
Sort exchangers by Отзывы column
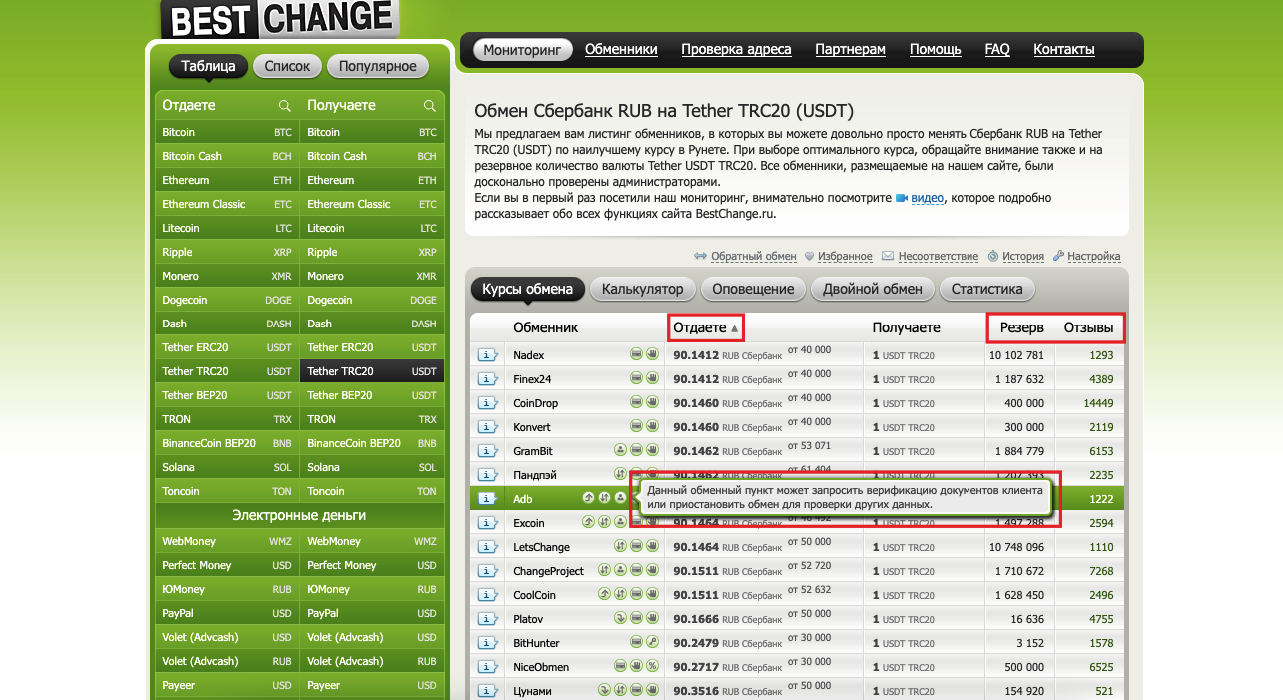(x=1088, y=328)
